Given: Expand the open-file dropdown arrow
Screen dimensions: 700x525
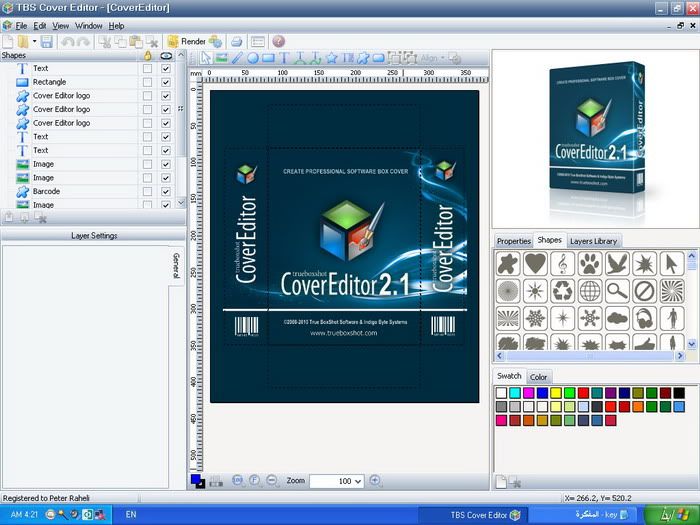Looking at the screenshot, I should coord(34,42).
